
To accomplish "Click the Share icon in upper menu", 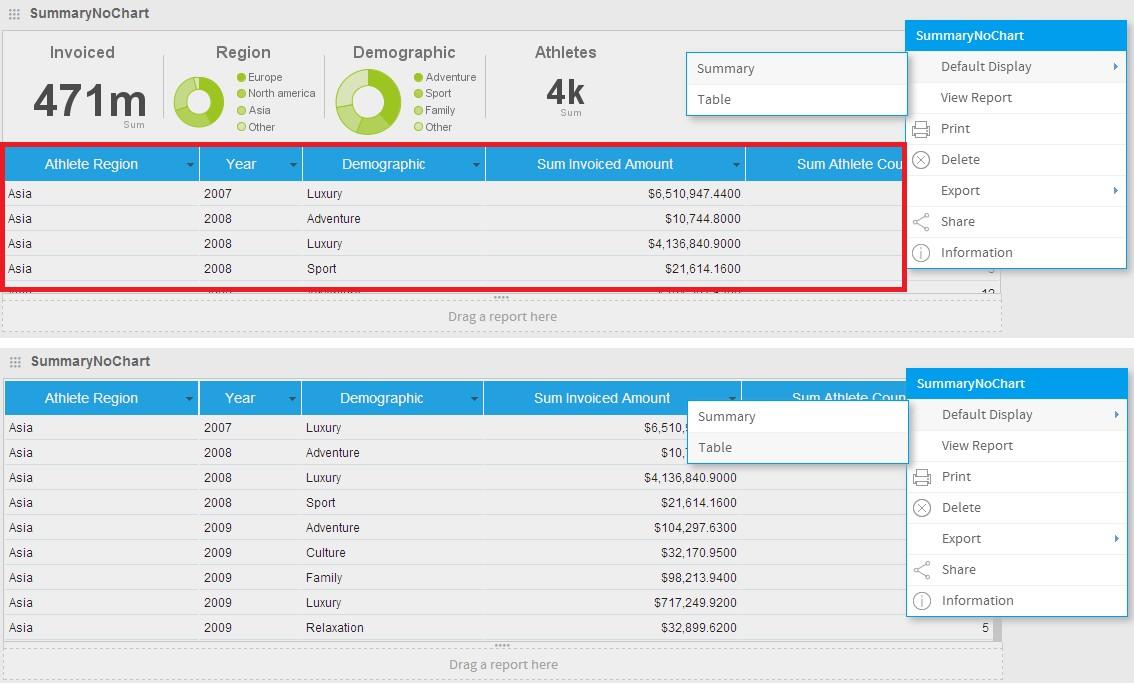I will coord(921,222).
